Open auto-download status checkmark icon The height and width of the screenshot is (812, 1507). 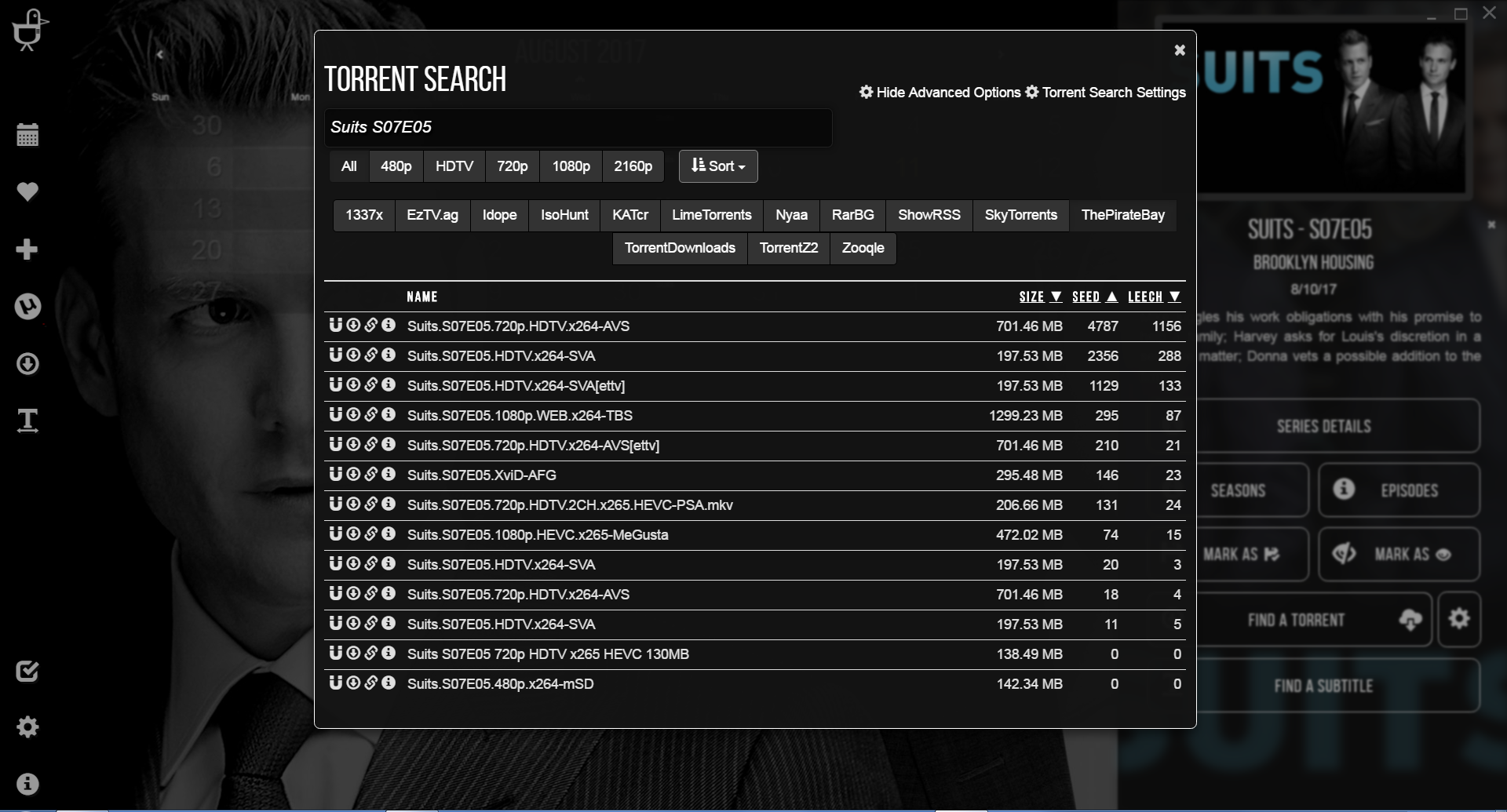27,671
